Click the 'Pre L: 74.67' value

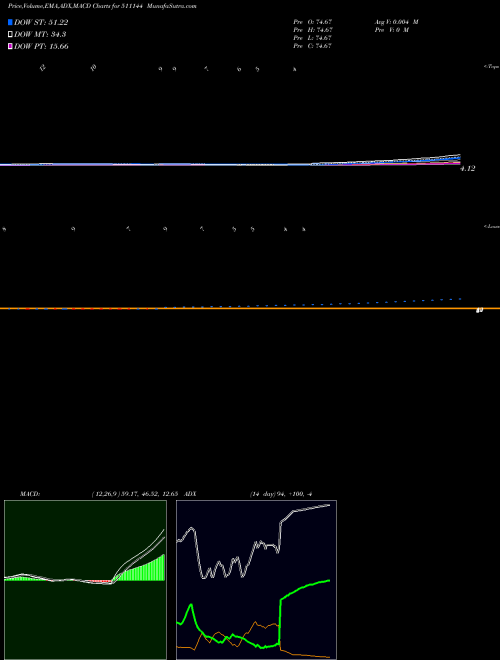[x=313, y=38]
